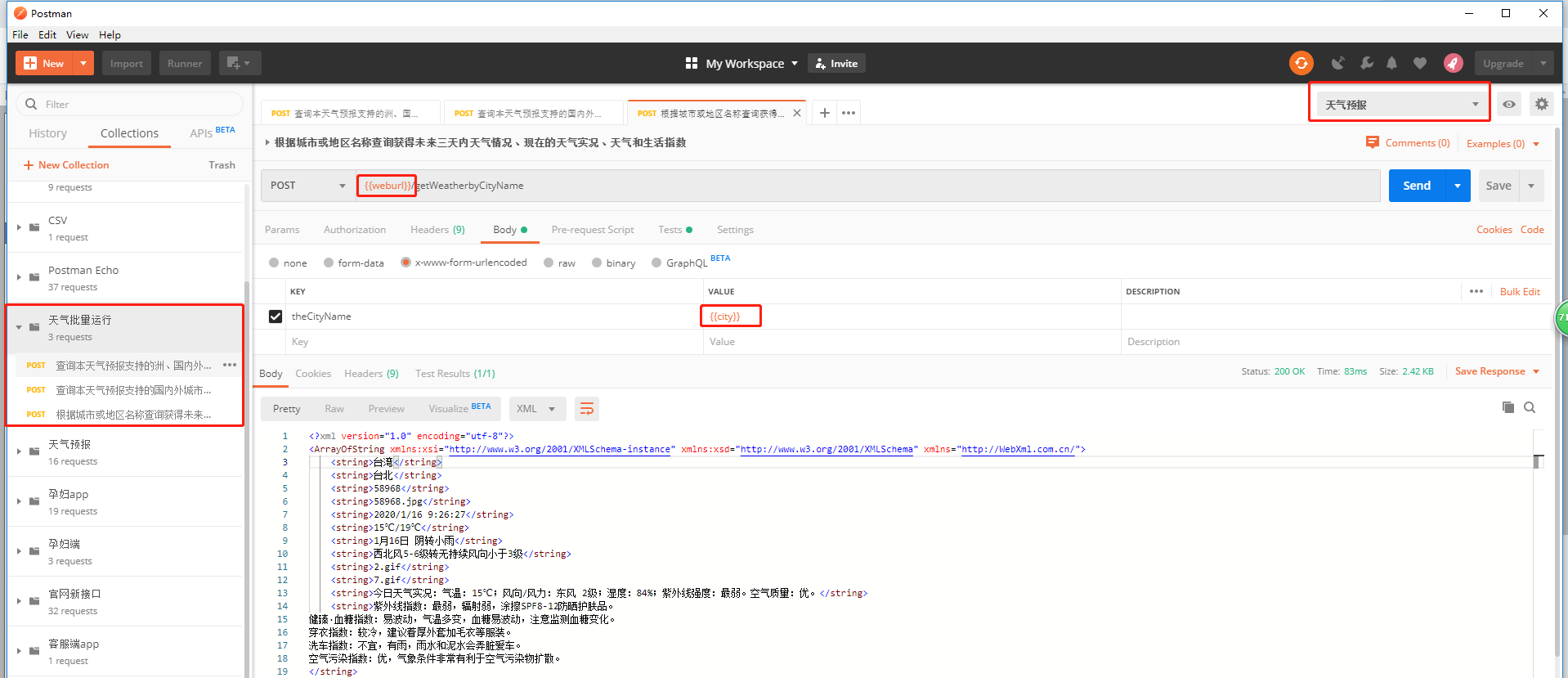Focus the collections Filter field
The image size is (1568, 678).
pos(129,104)
